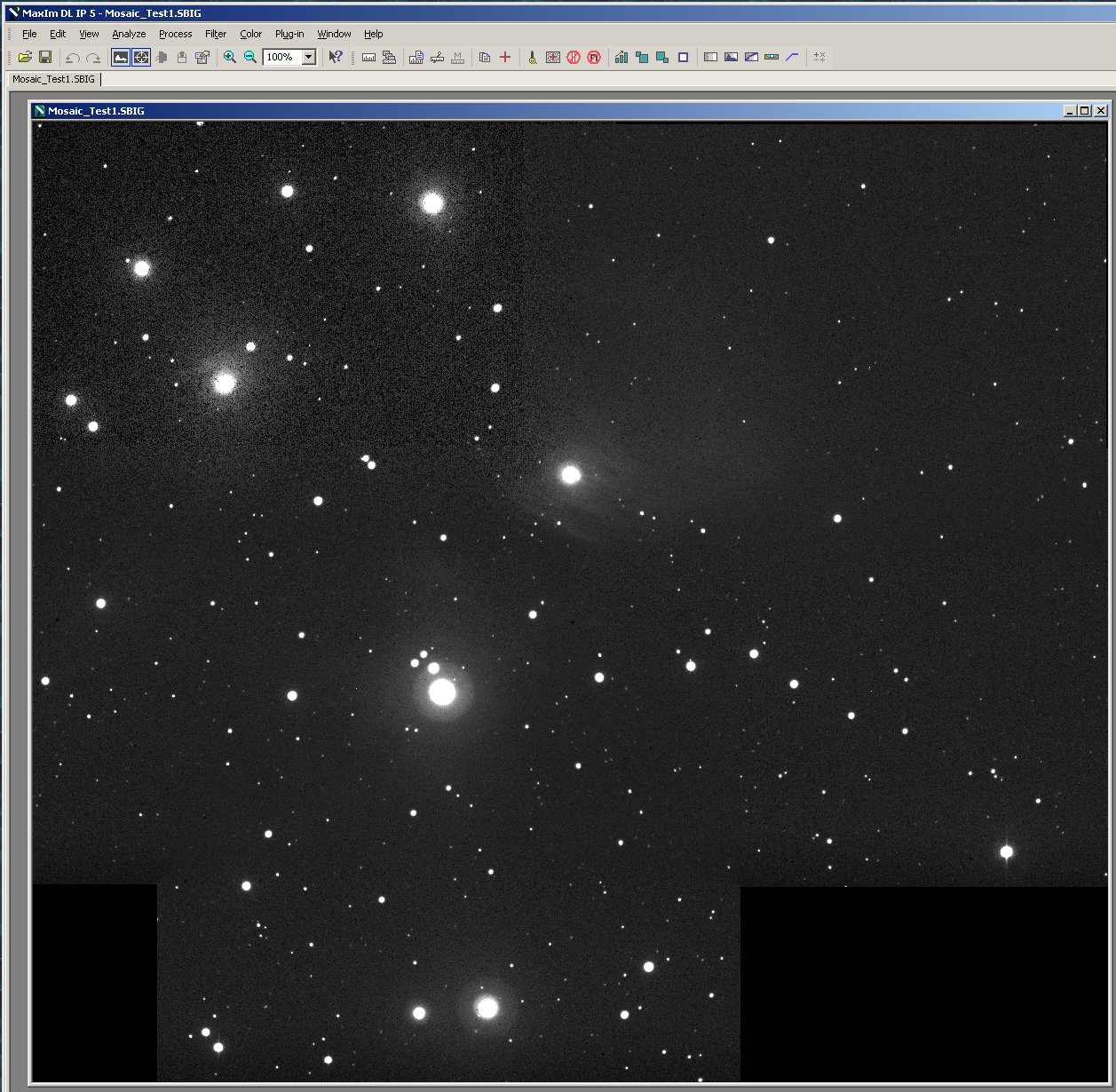Click the yellow level-gauge icon
The height and width of the screenshot is (1092, 1116).
click(772, 57)
